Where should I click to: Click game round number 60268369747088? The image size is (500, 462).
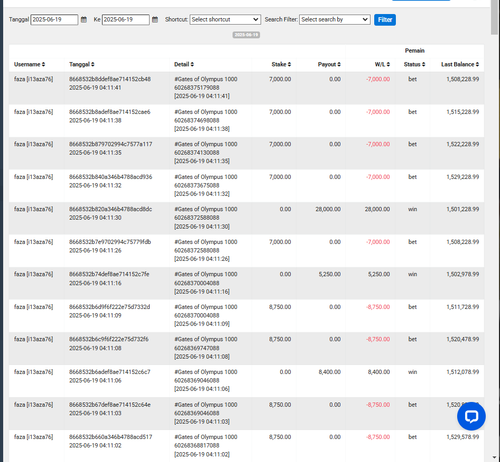click(197, 348)
